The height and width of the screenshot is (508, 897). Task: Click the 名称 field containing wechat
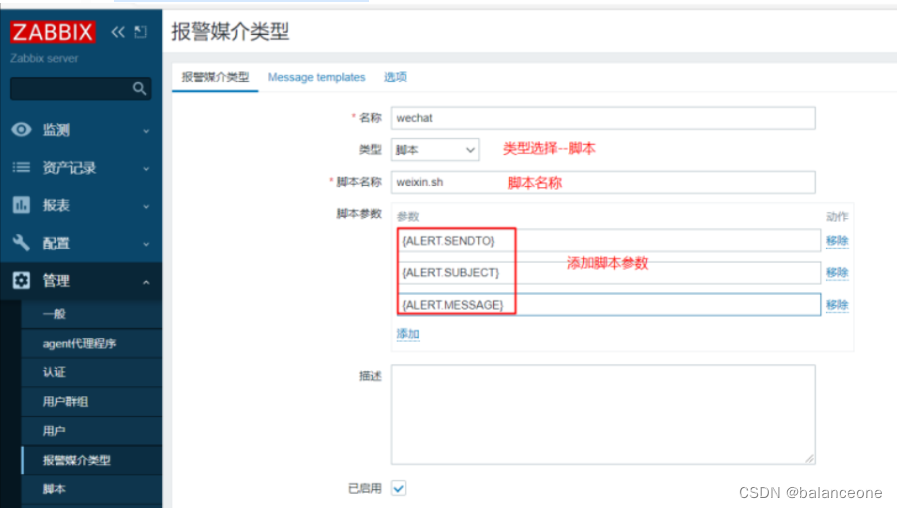(x=603, y=118)
